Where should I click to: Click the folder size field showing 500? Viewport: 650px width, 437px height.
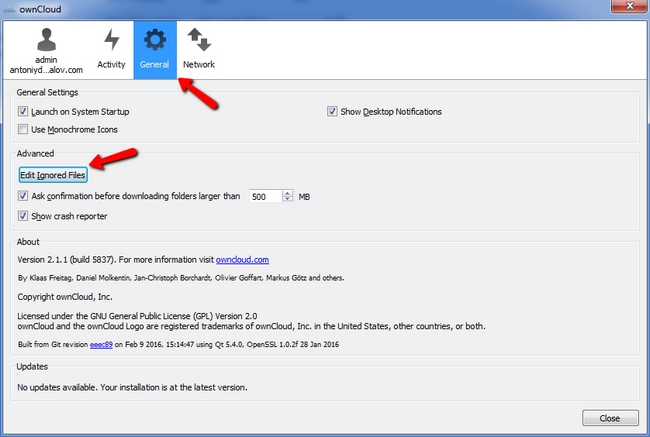pos(266,197)
